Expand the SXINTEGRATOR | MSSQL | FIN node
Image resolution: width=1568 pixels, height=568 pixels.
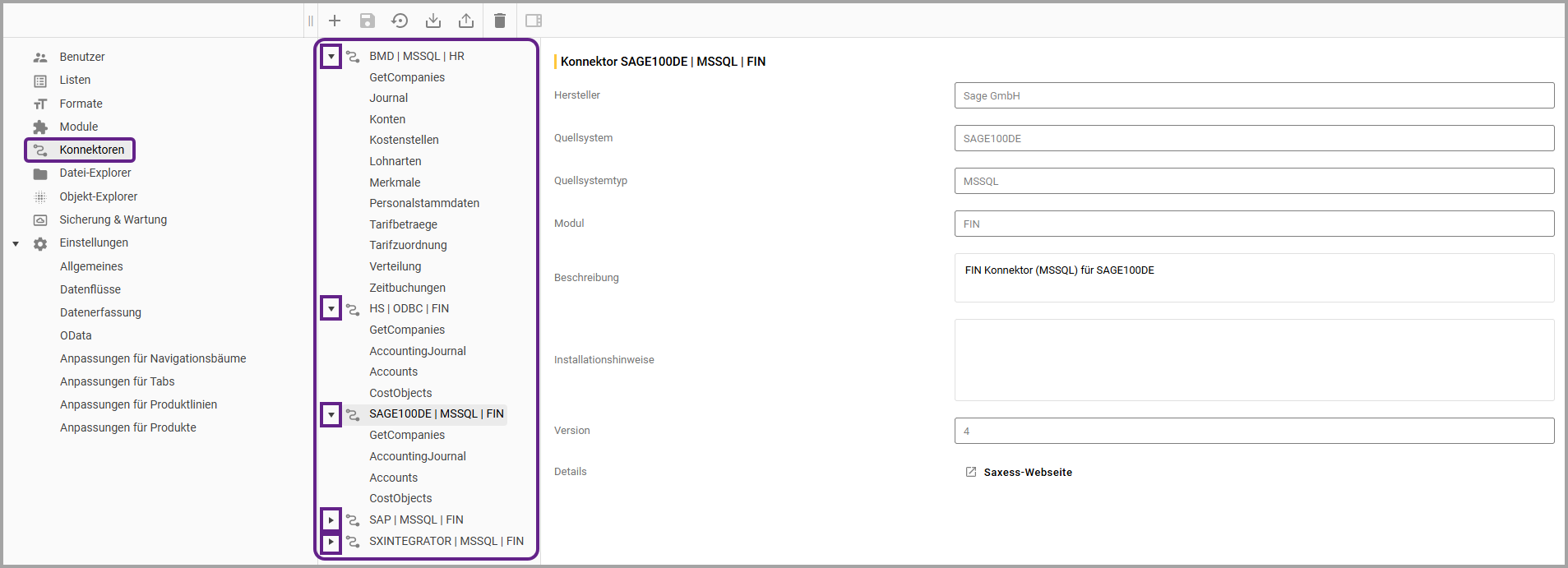[331, 542]
